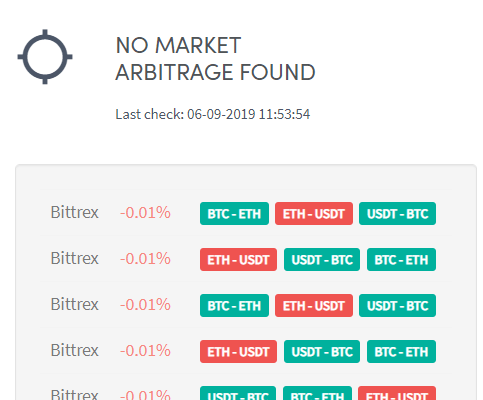The image size is (483, 400).
Task: Click USDT - BTC tag in fourth row
Action: click(x=322, y=351)
